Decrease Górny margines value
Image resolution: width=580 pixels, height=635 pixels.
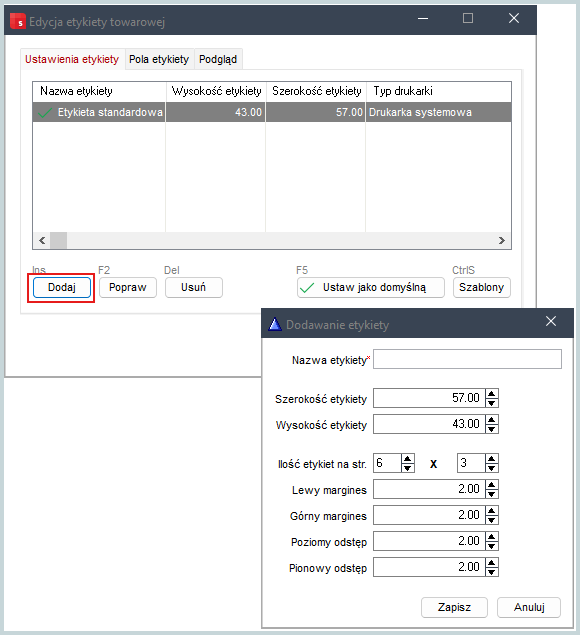[x=492, y=520]
